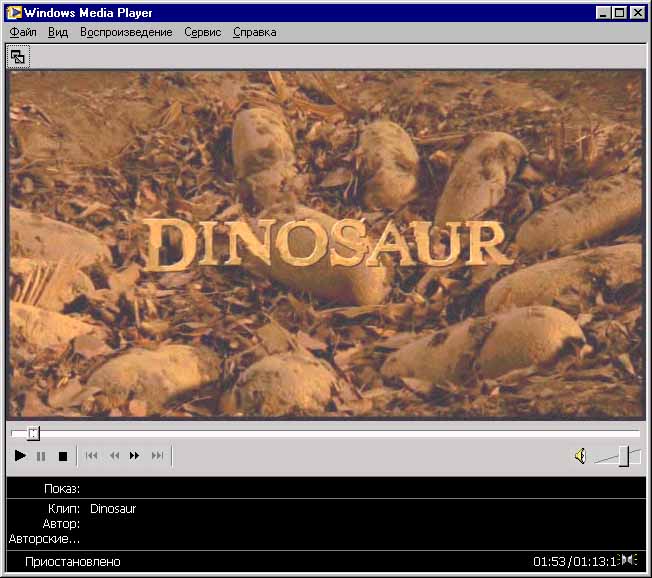Skip to previous track button
This screenshot has height=578, width=652.
pos(91,456)
